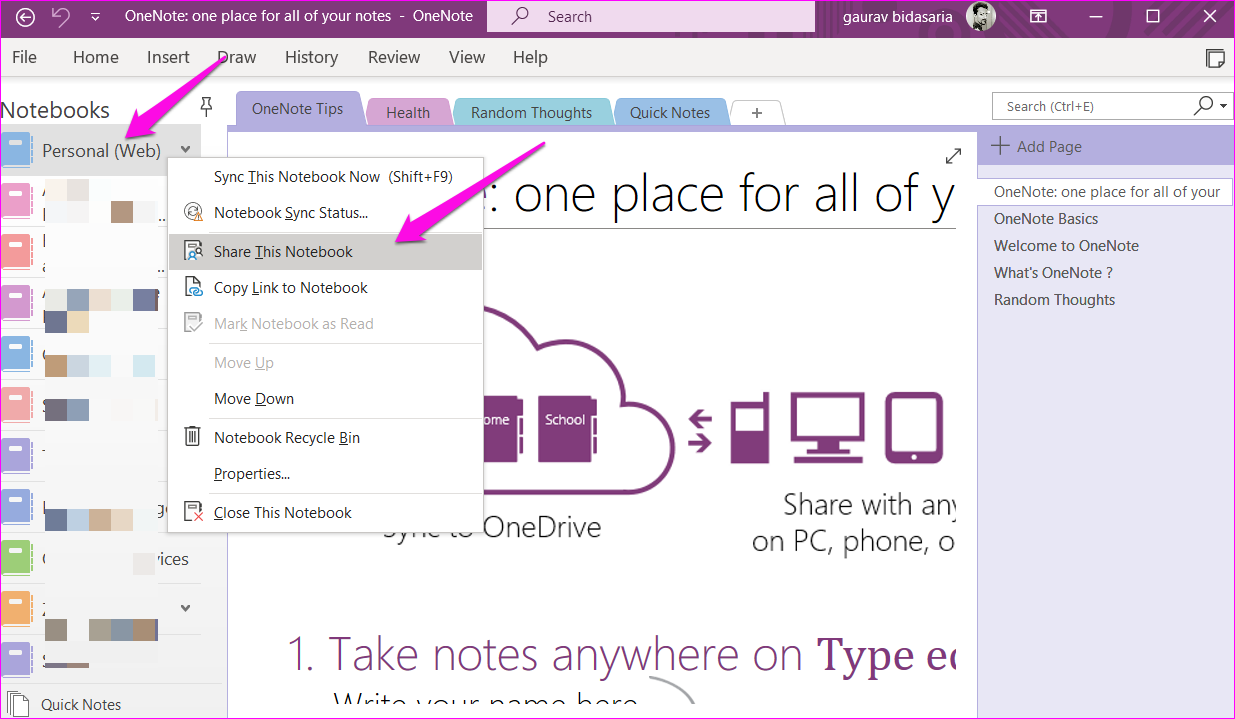The height and width of the screenshot is (719, 1235).
Task: Open the OneNote Basics page
Action: click(x=1046, y=219)
